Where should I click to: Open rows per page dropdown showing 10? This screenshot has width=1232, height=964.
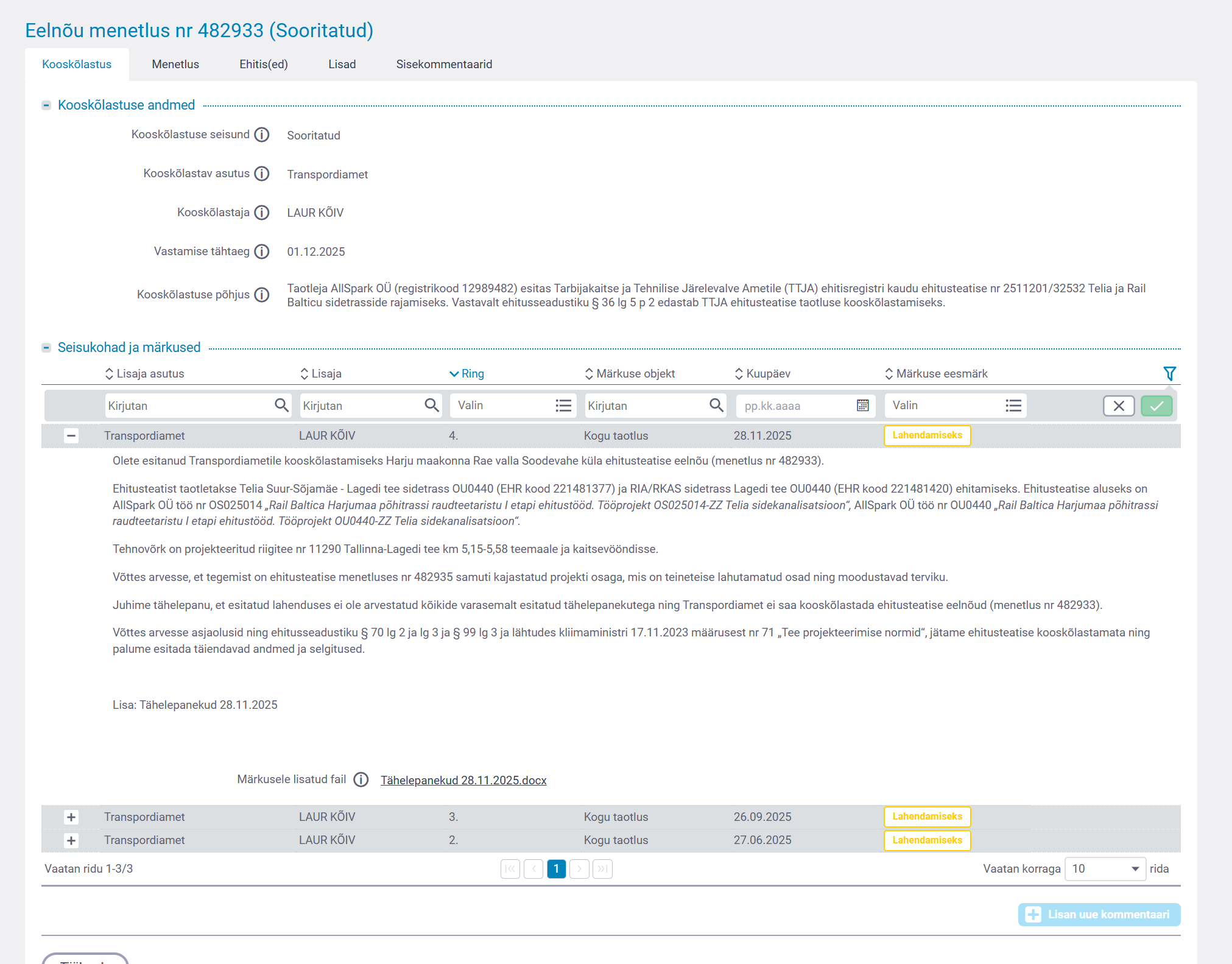tap(1105, 868)
